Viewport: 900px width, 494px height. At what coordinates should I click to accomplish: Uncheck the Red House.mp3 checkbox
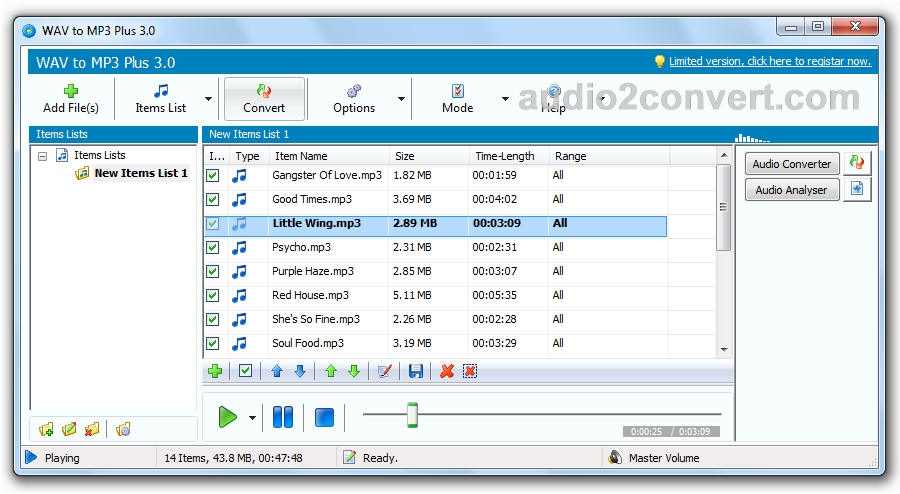tap(213, 295)
